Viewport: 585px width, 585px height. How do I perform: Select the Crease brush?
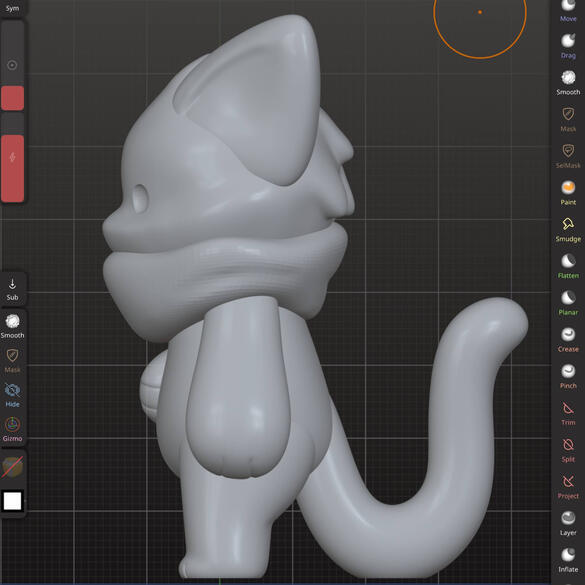tap(568, 340)
